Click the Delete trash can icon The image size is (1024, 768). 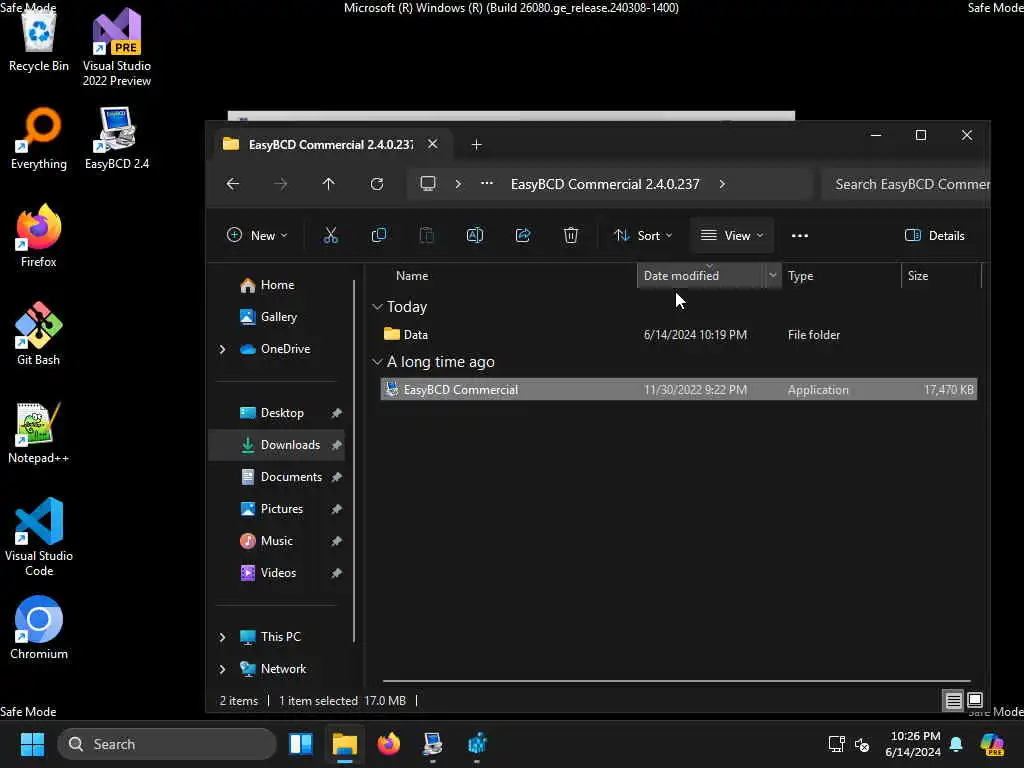point(571,235)
